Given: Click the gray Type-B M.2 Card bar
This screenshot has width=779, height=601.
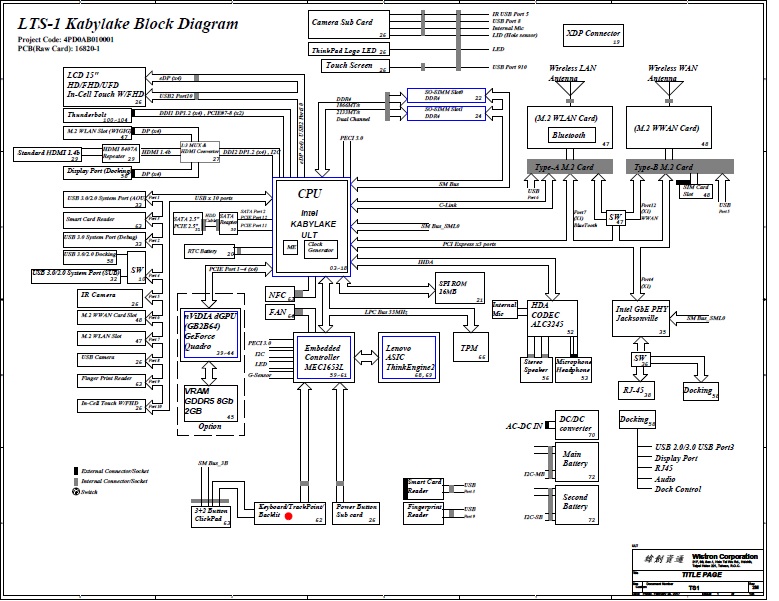Looking at the screenshot, I should (680, 167).
